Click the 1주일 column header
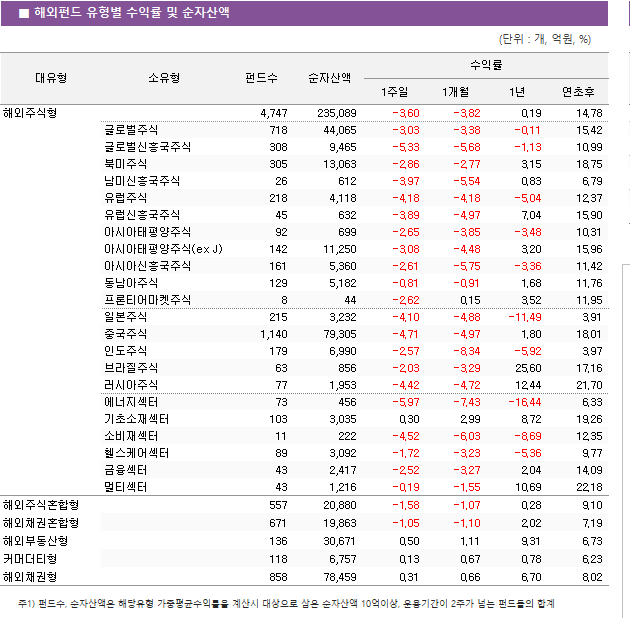Image resolution: width=631 pixels, height=619 pixels. (x=394, y=92)
